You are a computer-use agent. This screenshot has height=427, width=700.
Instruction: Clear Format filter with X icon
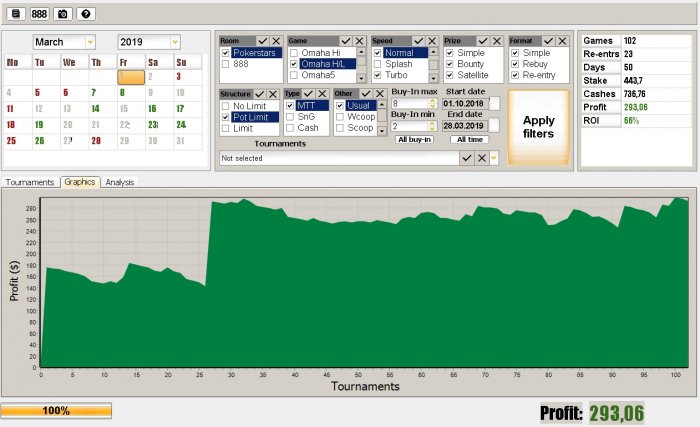click(x=562, y=41)
